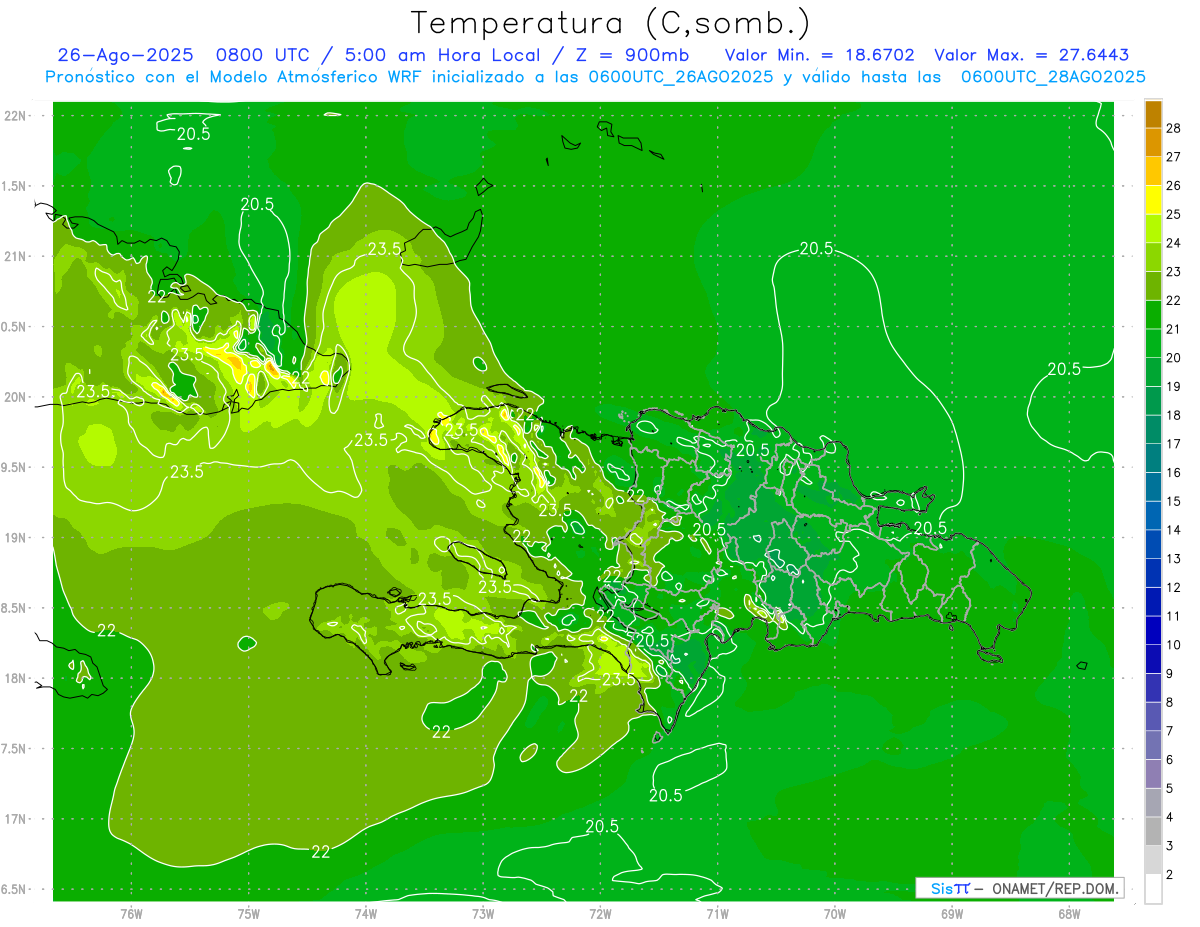Click the longitude axis label "75W"
The image size is (1200, 927).
248,913
